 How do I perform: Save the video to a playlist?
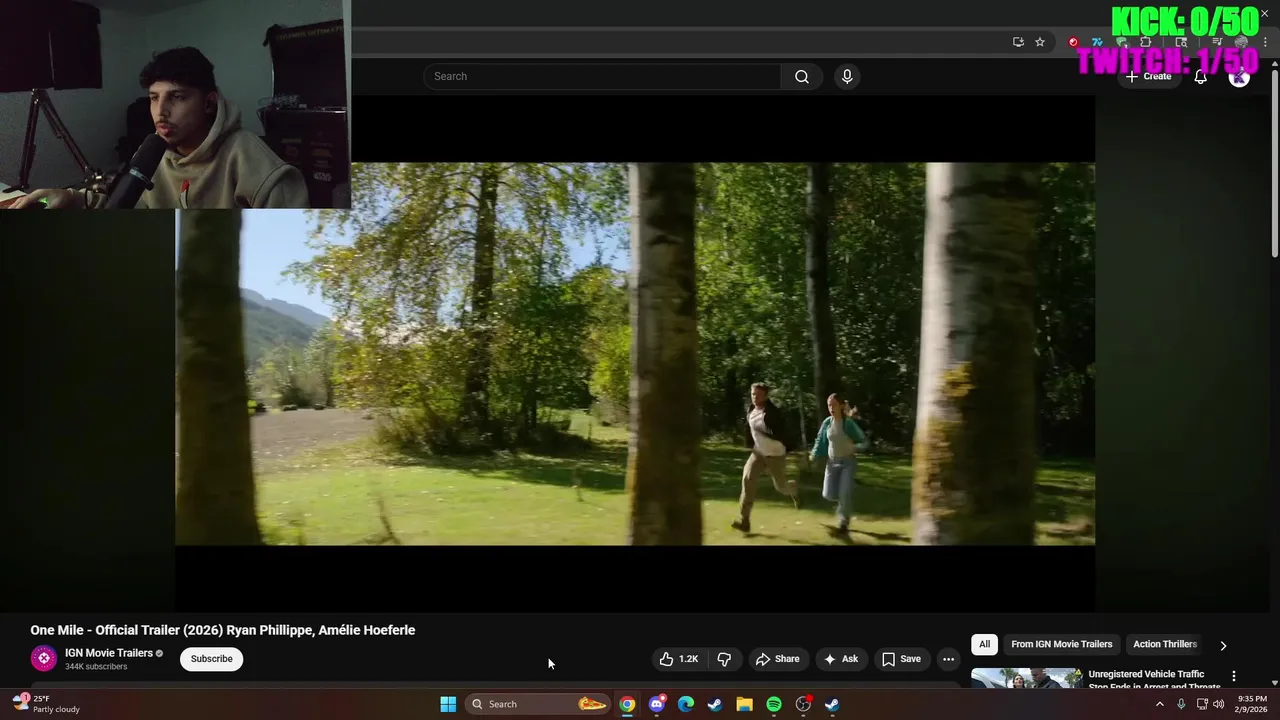[901, 659]
